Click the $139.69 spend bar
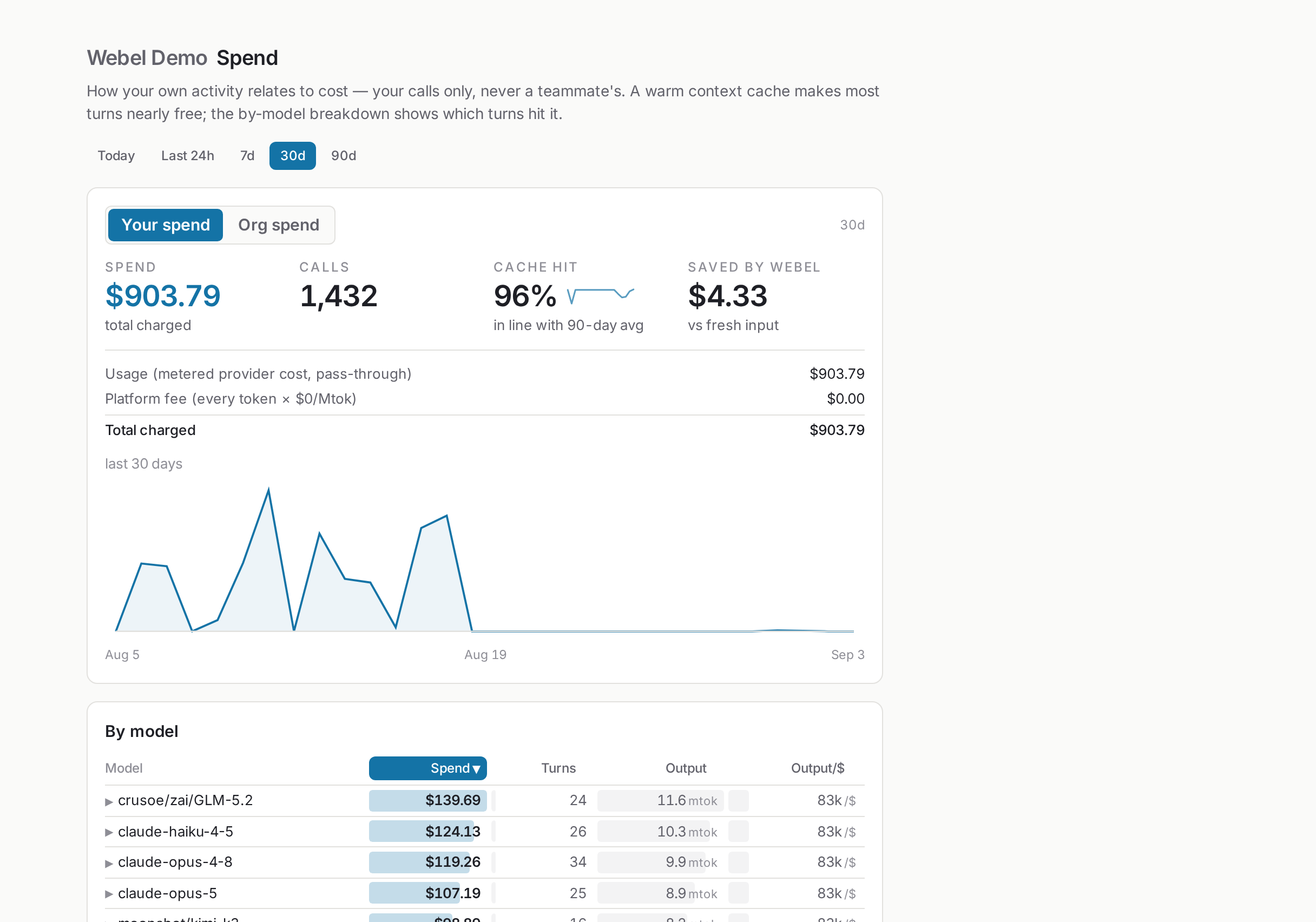 coord(427,800)
